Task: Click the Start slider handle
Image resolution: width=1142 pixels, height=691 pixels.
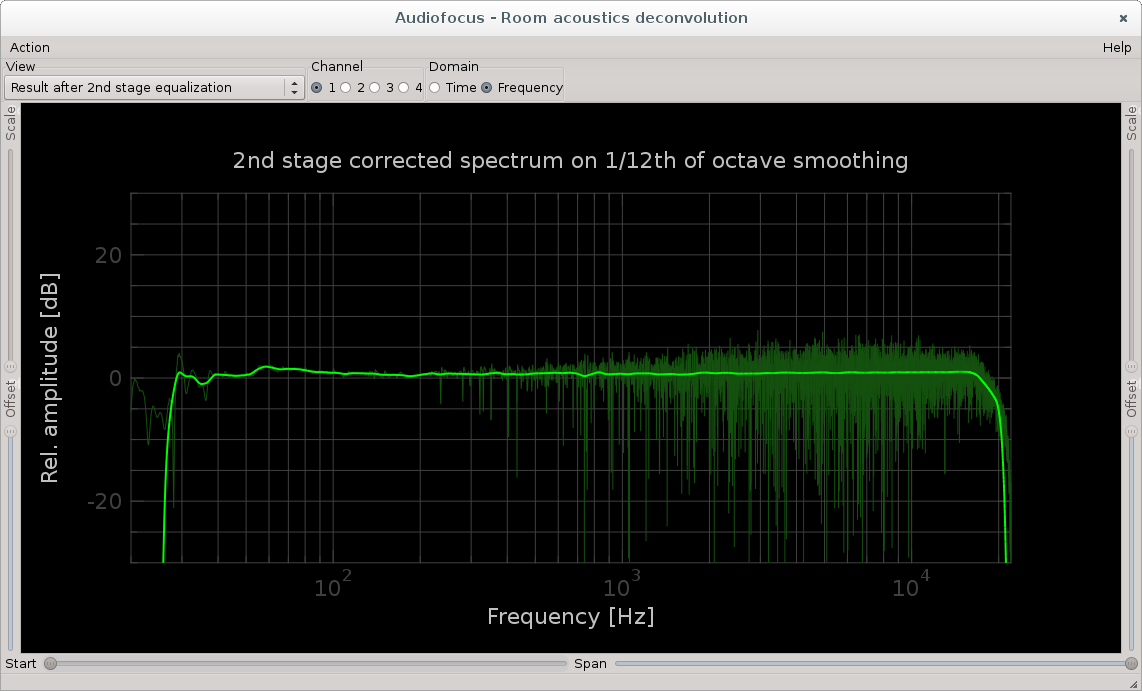Action: point(50,663)
